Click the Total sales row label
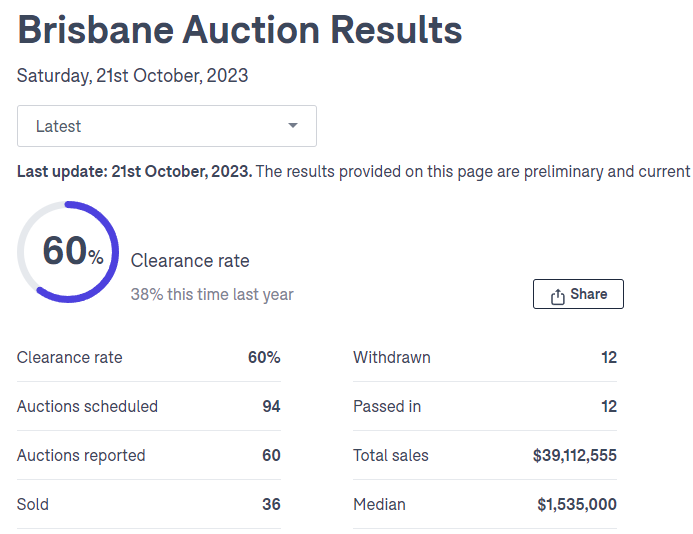This screenshot has height=534, width=693. coord(391,455)
